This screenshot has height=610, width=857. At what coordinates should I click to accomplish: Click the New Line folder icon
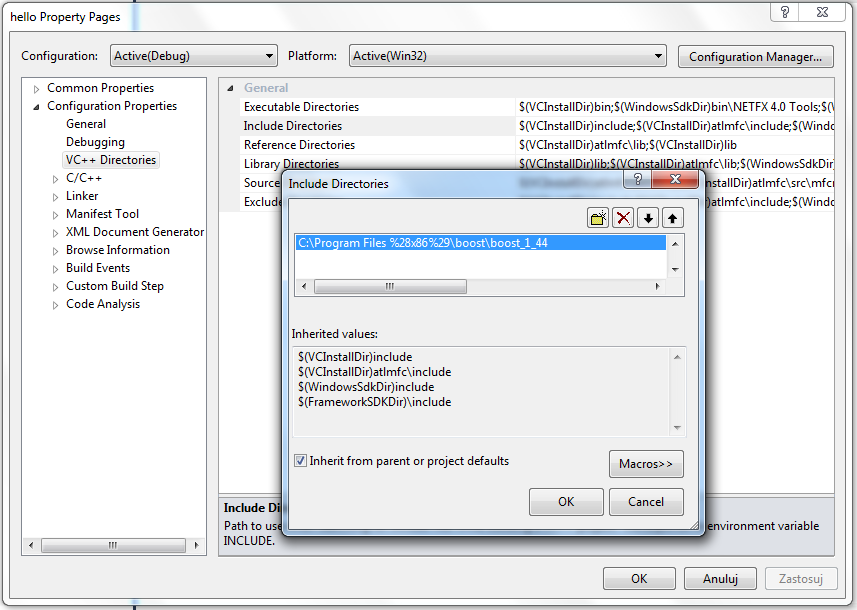pos(598,218)
